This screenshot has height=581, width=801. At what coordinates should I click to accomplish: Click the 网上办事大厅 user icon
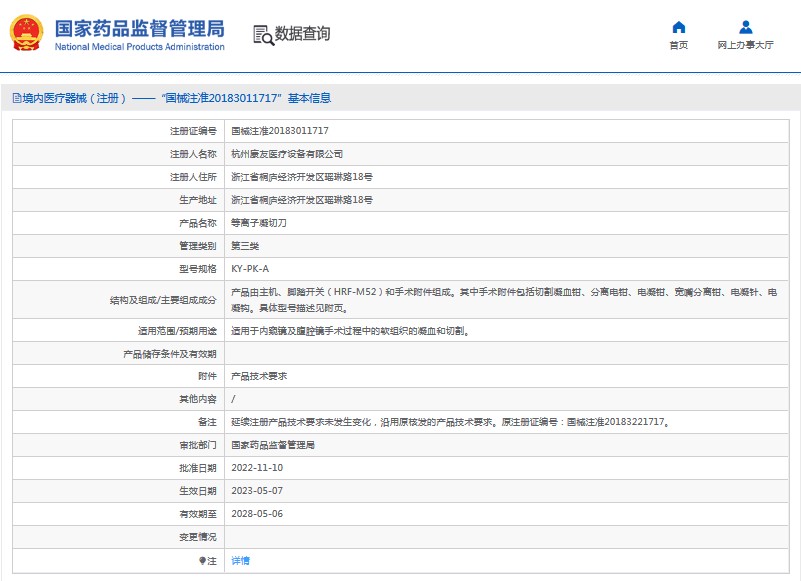[745, 27]
